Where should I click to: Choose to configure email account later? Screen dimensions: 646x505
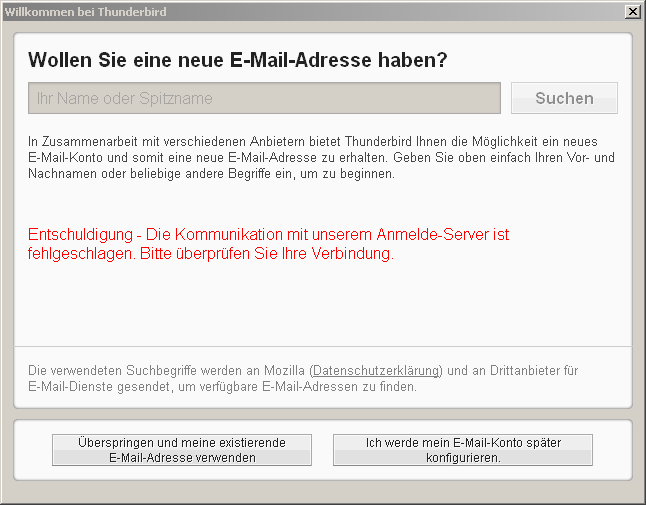click(462, 450)
